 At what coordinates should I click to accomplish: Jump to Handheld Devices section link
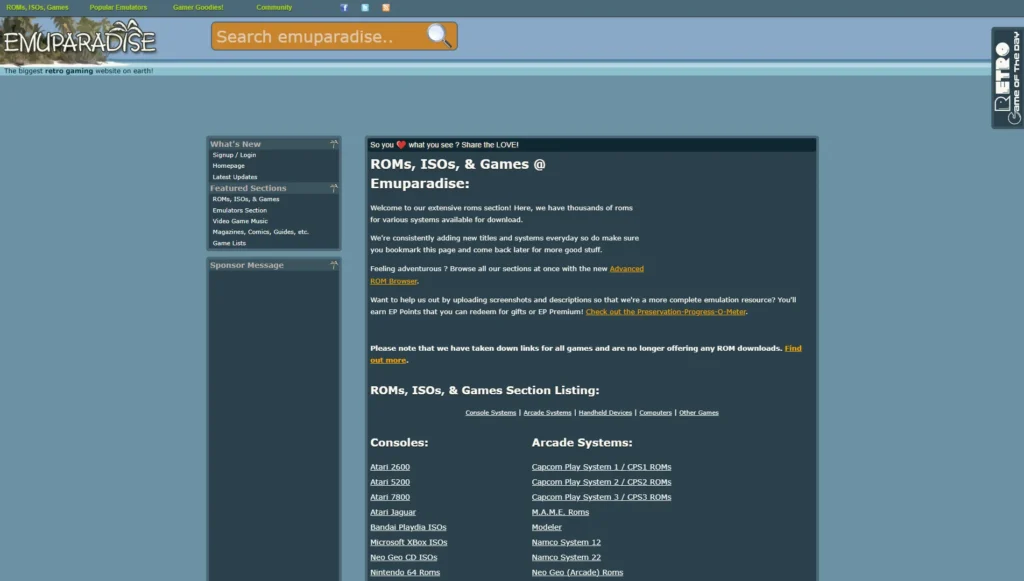click(605, 413)
